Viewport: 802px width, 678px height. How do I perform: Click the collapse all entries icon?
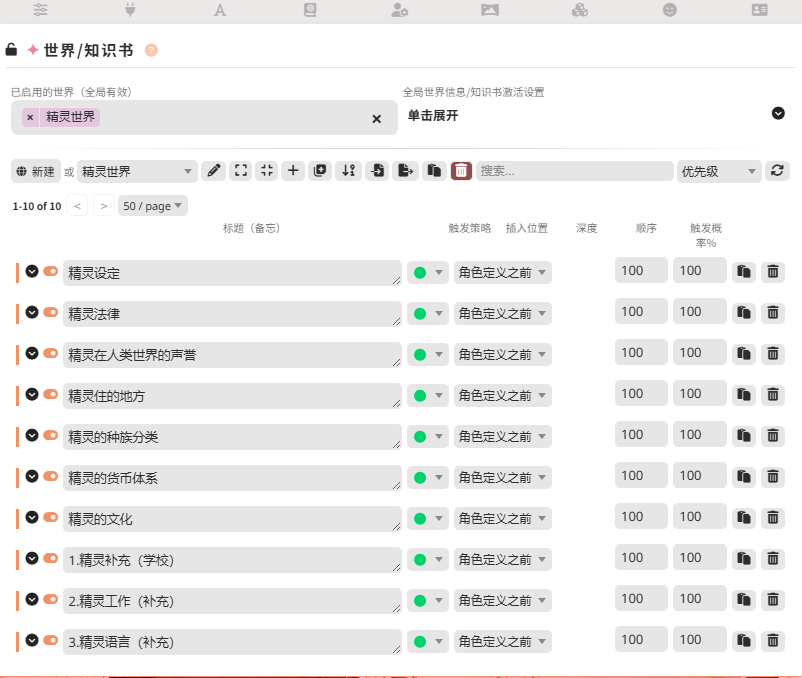(266, 171)
